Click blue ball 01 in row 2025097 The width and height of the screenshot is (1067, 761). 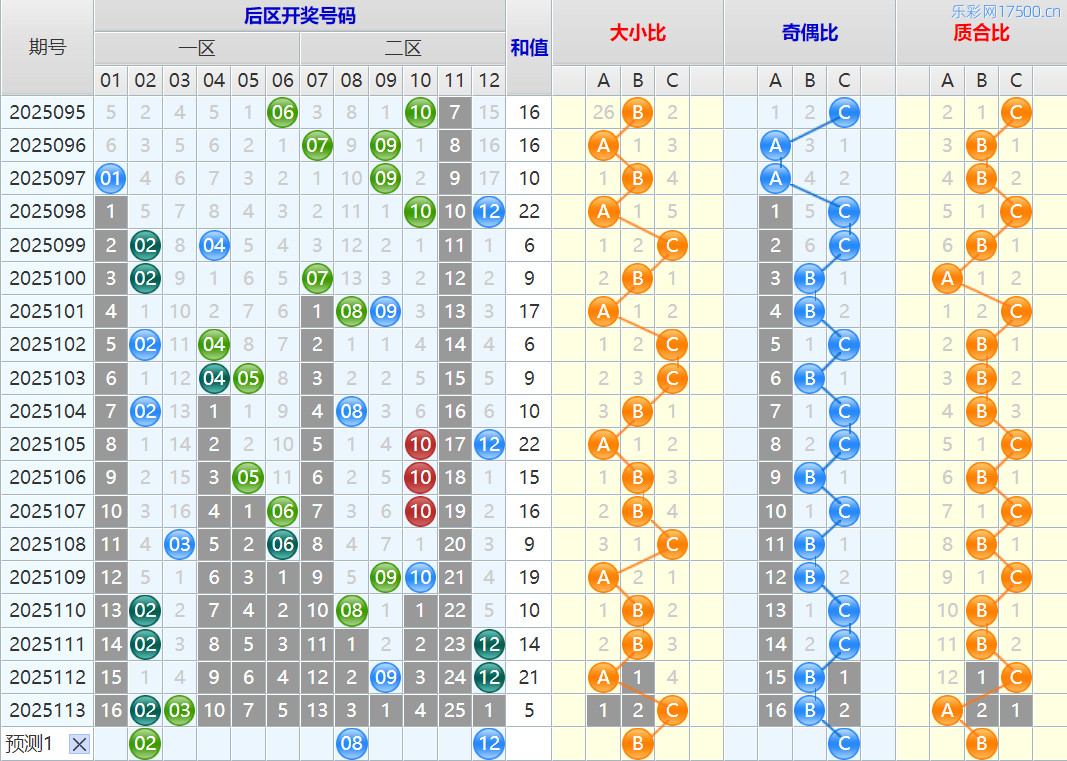pyautogui.click(x=111, y=179)
